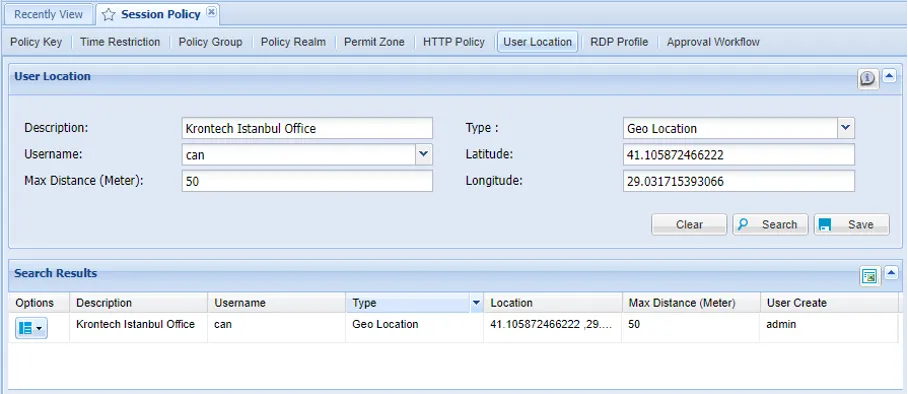This screenshot has height=394, width=908.
Task: Select the 'can' username cell in results
Action: [276, 328]
